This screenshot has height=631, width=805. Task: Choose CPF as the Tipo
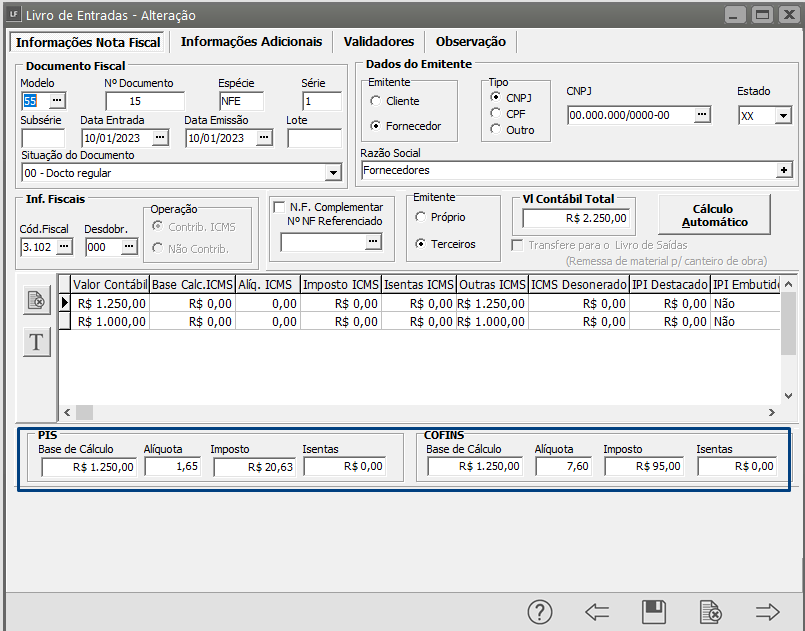[496, 114]
